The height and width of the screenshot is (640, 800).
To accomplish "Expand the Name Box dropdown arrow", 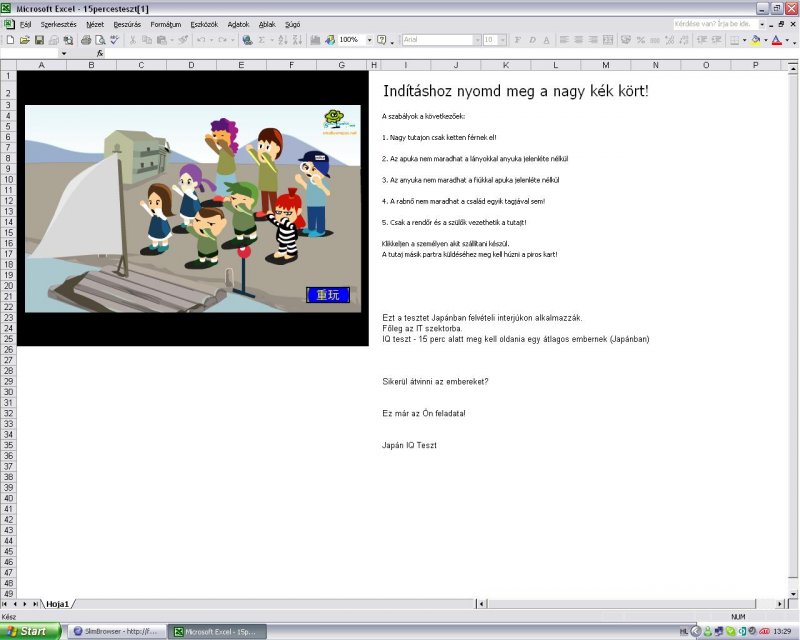I will coord(64,53).
